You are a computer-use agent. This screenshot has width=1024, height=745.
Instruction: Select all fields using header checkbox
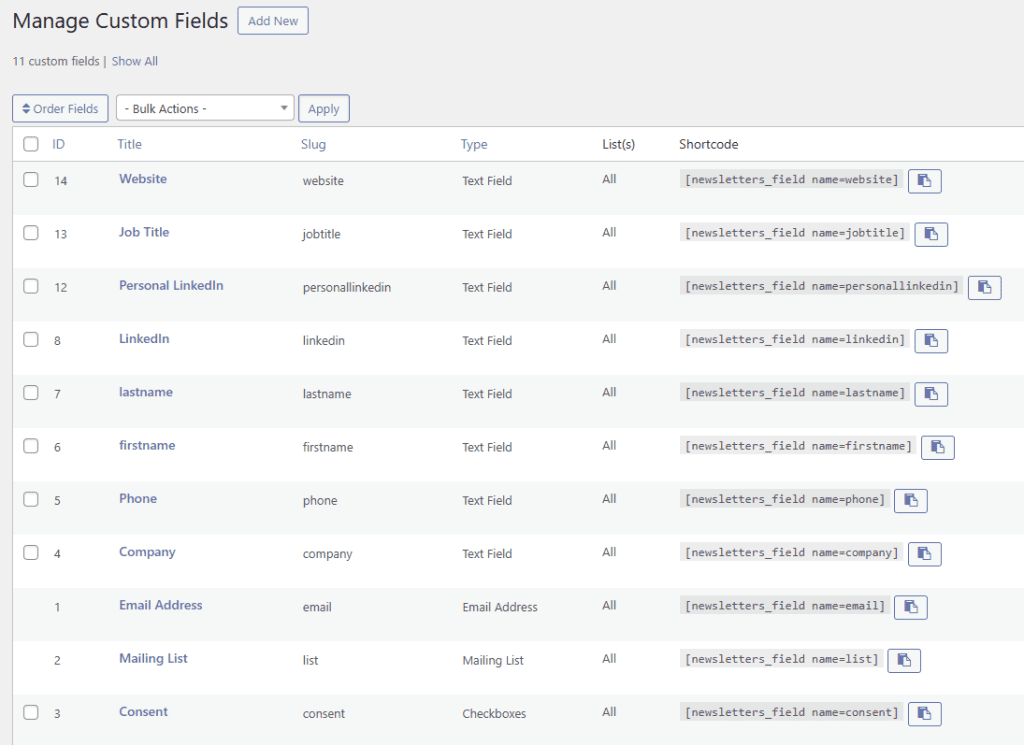pos(31,144)
